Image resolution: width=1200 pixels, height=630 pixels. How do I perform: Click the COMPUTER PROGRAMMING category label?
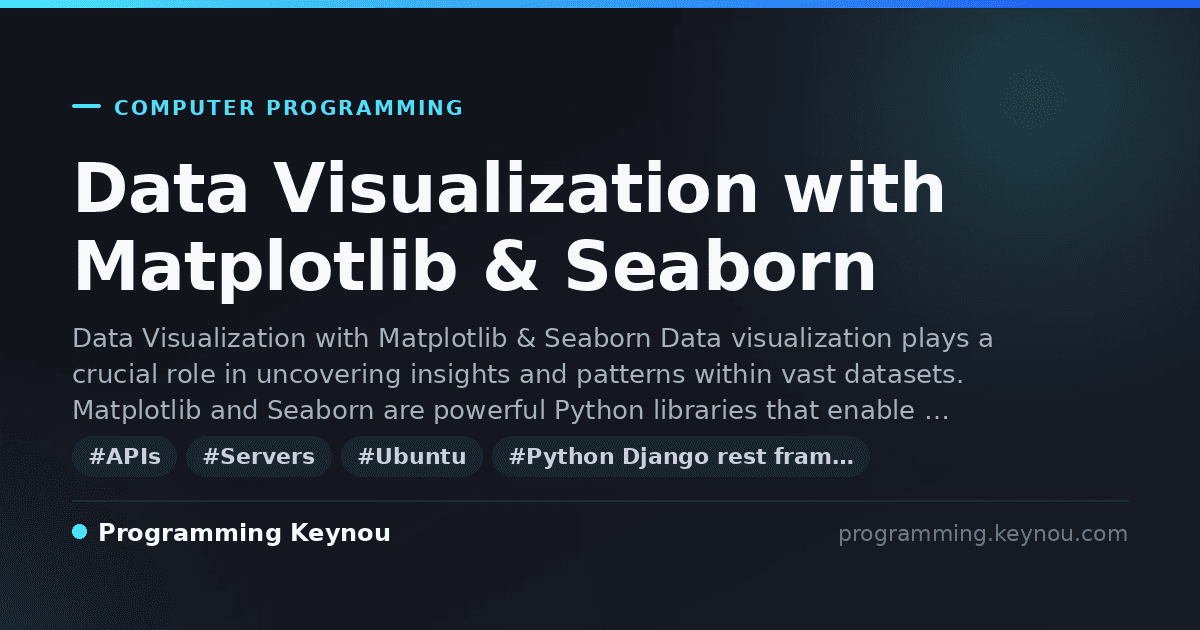point(289,108)
